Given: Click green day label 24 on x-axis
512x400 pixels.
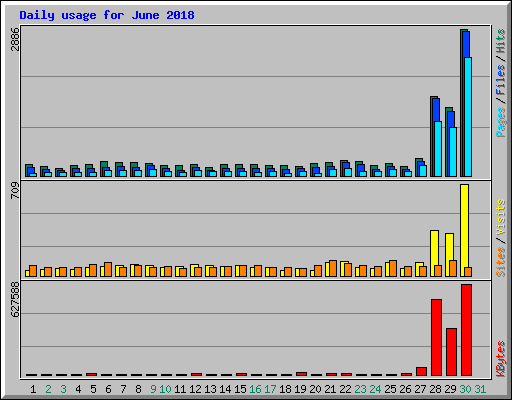Looking at the screenshot, I should (x=375, y=389).
